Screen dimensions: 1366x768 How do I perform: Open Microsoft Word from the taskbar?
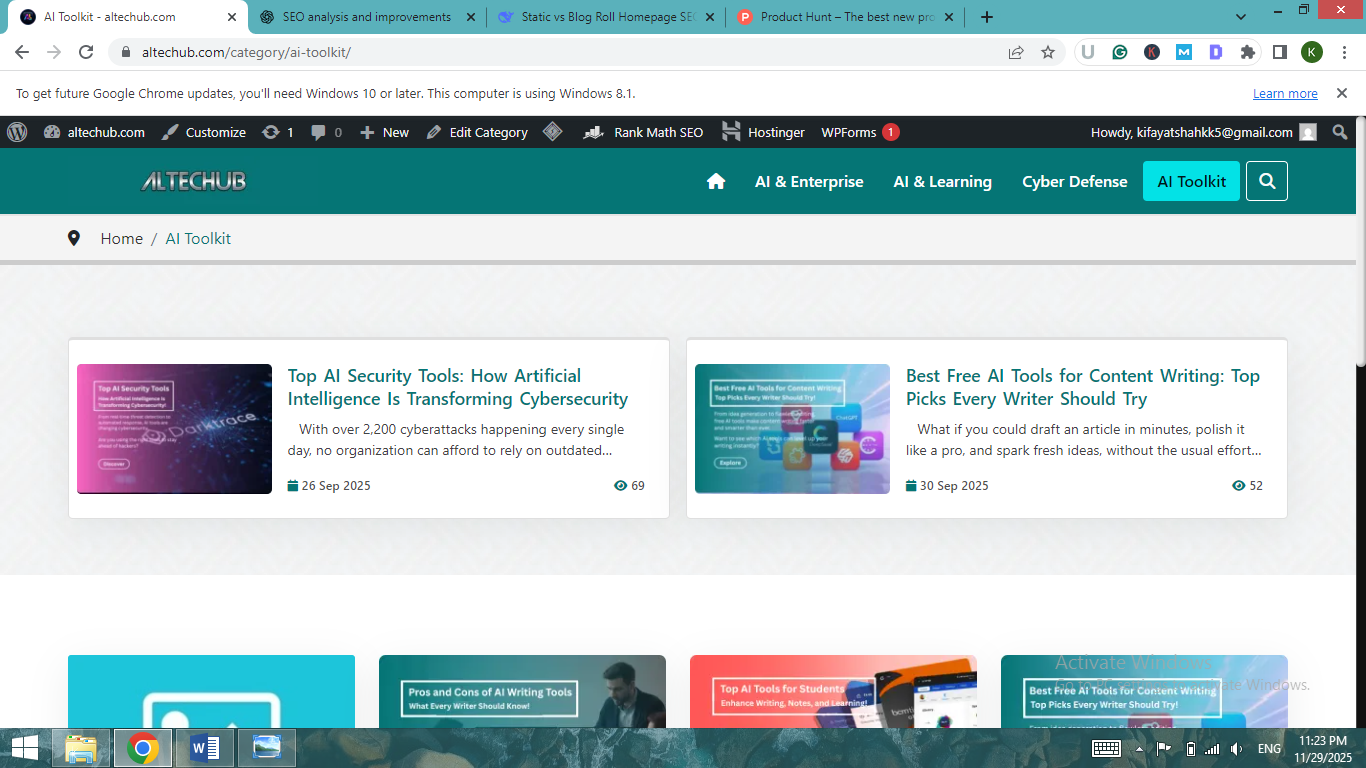[x=205, y=748]
